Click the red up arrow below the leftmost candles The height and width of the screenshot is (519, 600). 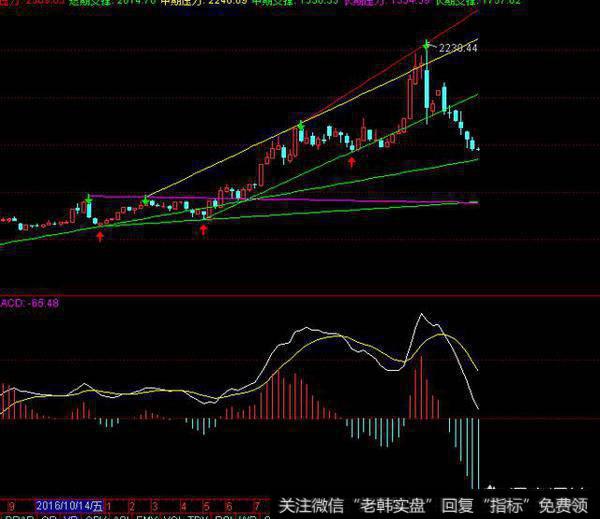click(x=99, y=236)
